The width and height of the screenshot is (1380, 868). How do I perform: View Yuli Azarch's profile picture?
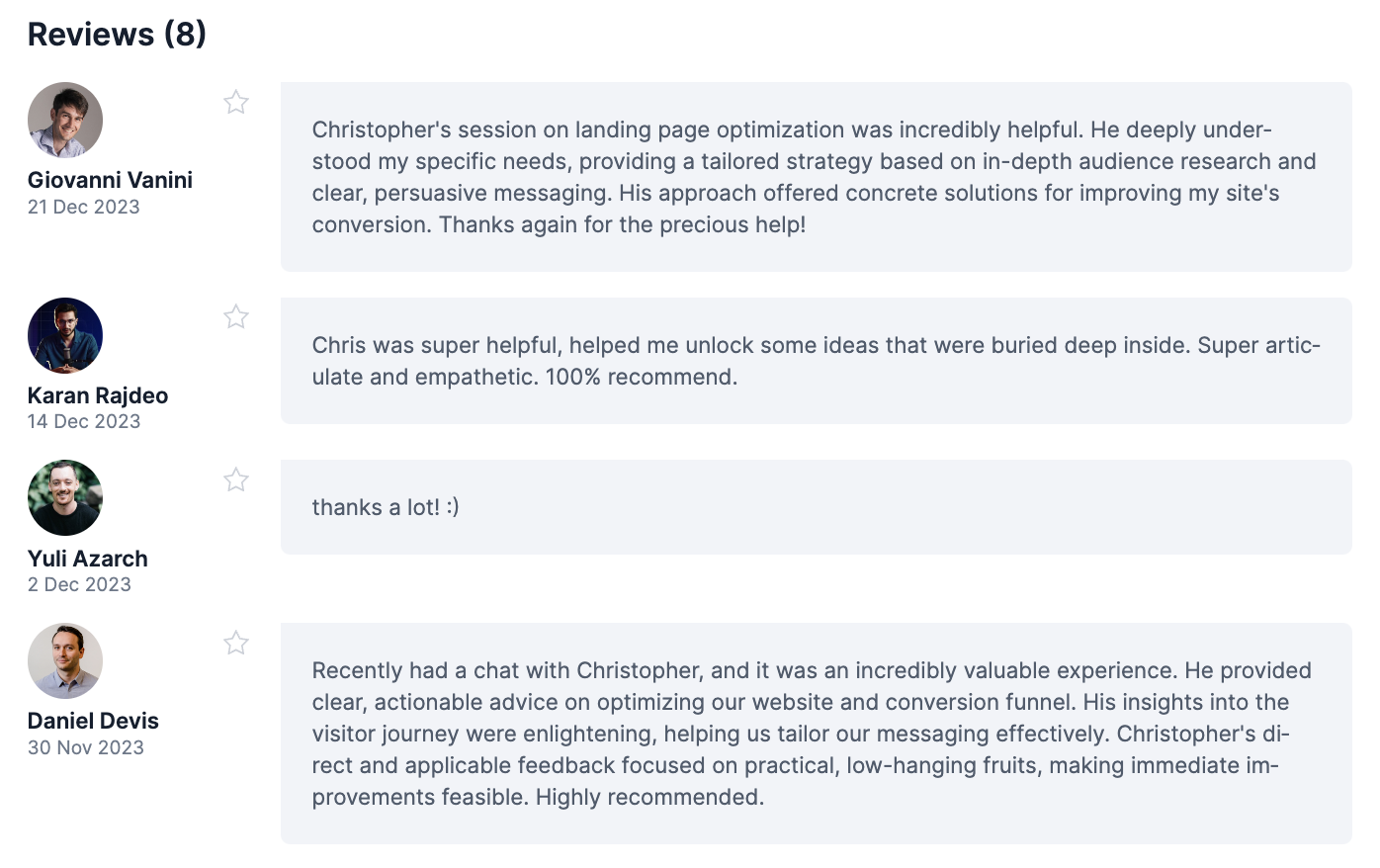click(65, 497)
